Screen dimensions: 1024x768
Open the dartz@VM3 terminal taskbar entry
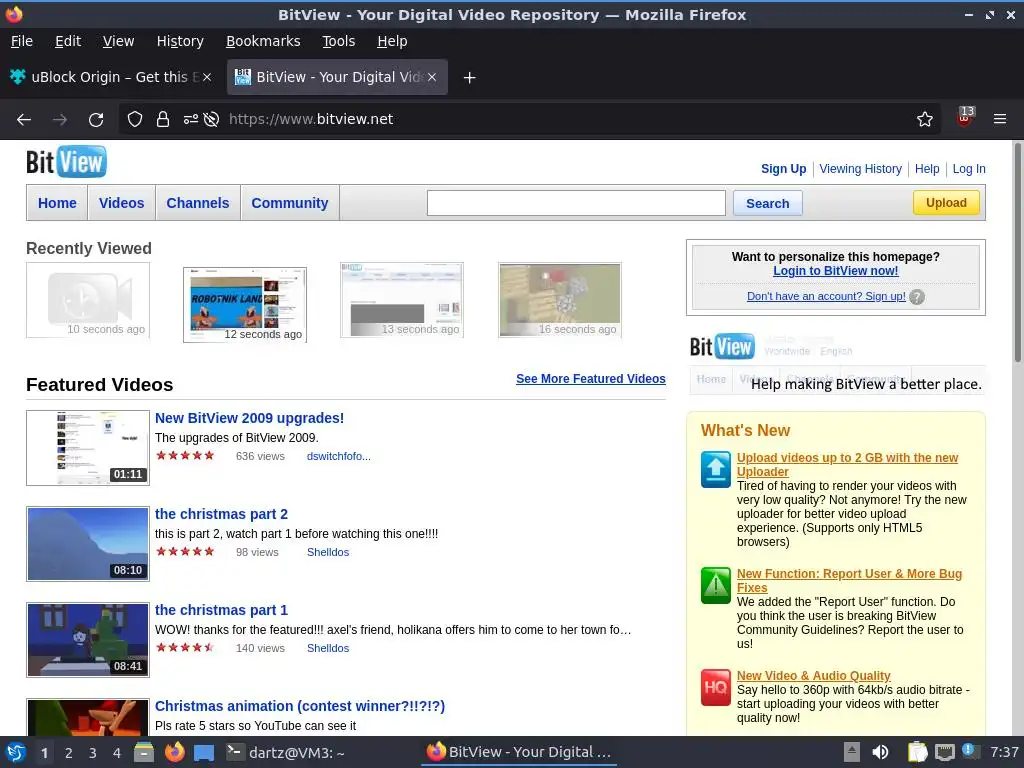pyautogui.click(x=286, y=752)
